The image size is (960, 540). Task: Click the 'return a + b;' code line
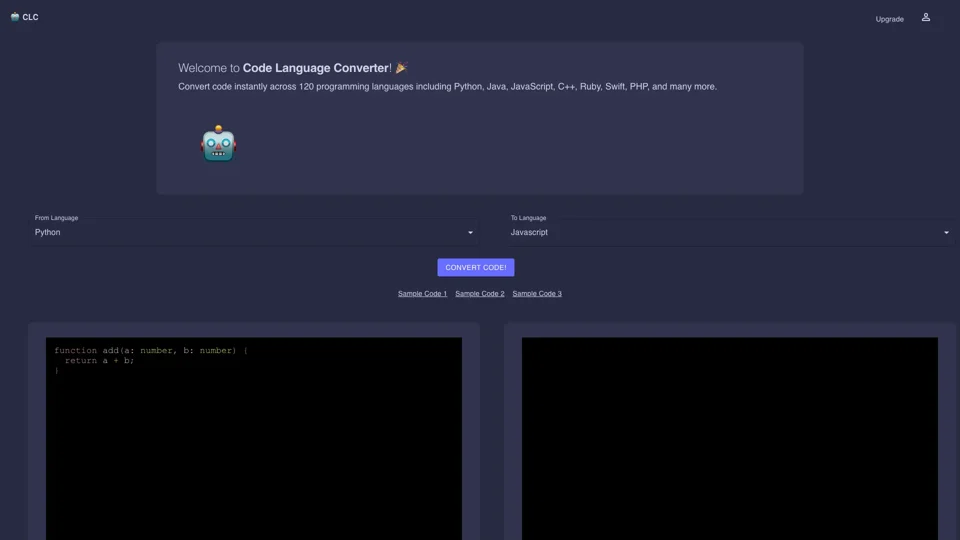coord(99,361)
